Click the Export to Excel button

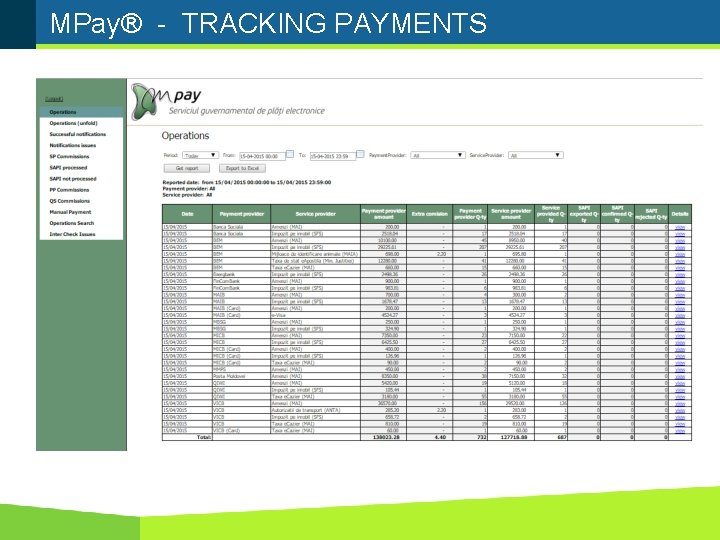[242, 169]
